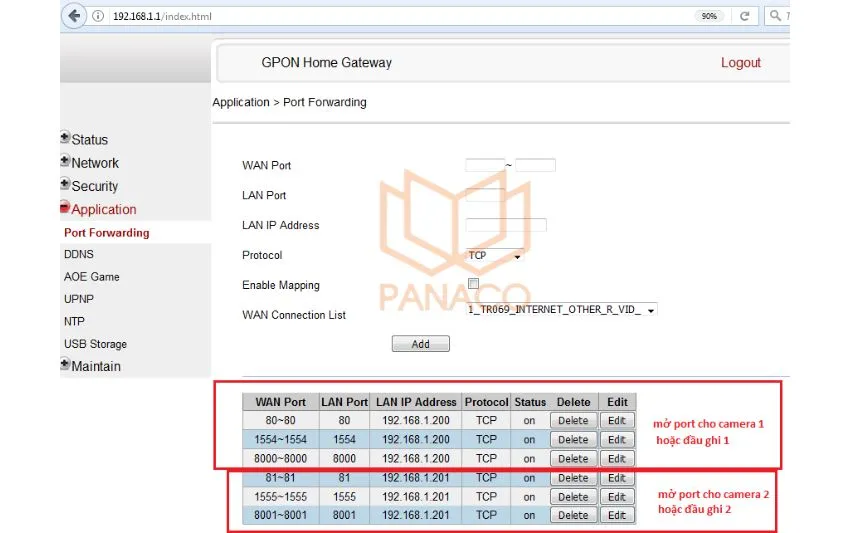Image resolution: width=850 pixels, height=533 pixels.
Task: Open the Network menu
Action: coord(95,163)
